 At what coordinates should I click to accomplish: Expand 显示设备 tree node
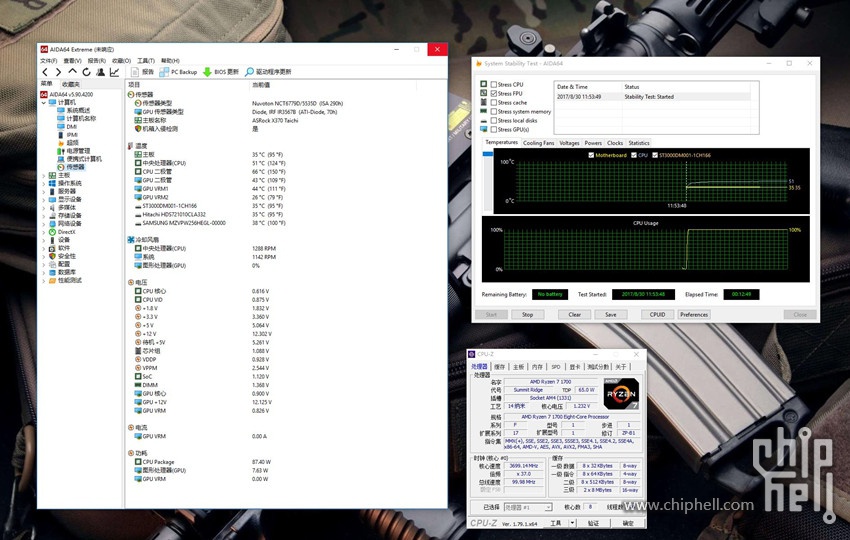[44, 200]
